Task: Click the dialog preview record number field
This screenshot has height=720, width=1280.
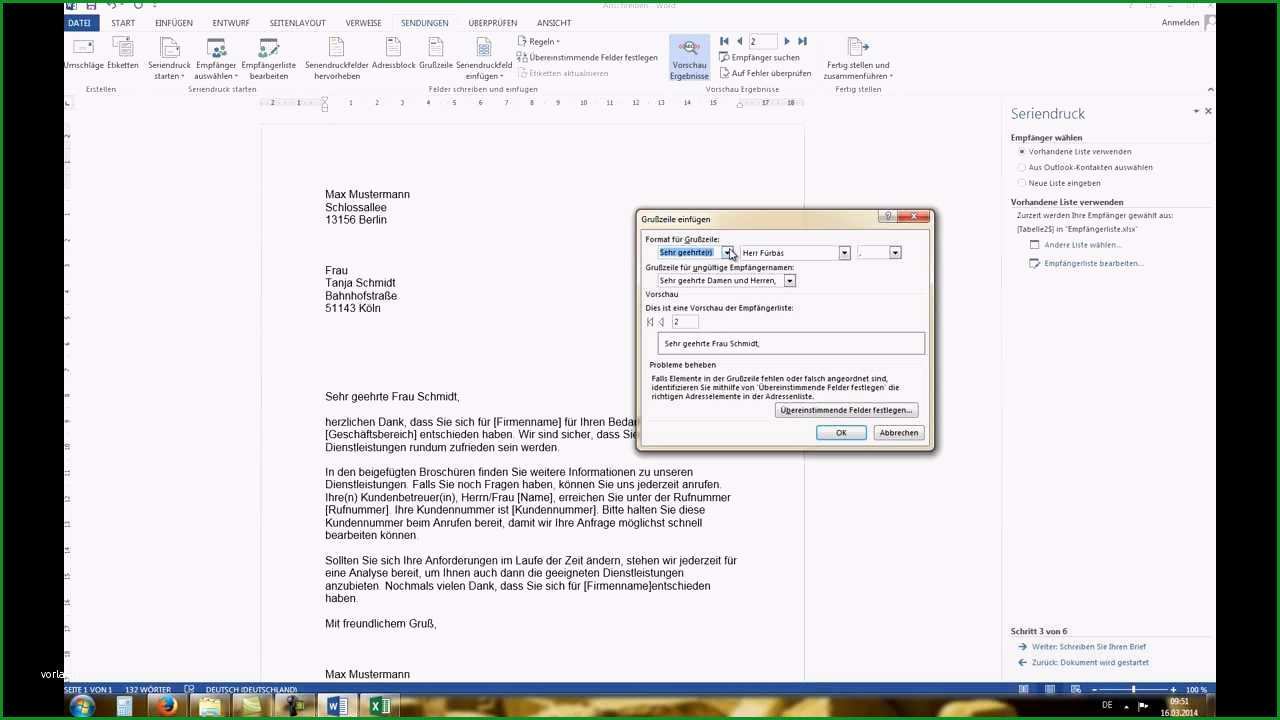Action: [684, 322]
